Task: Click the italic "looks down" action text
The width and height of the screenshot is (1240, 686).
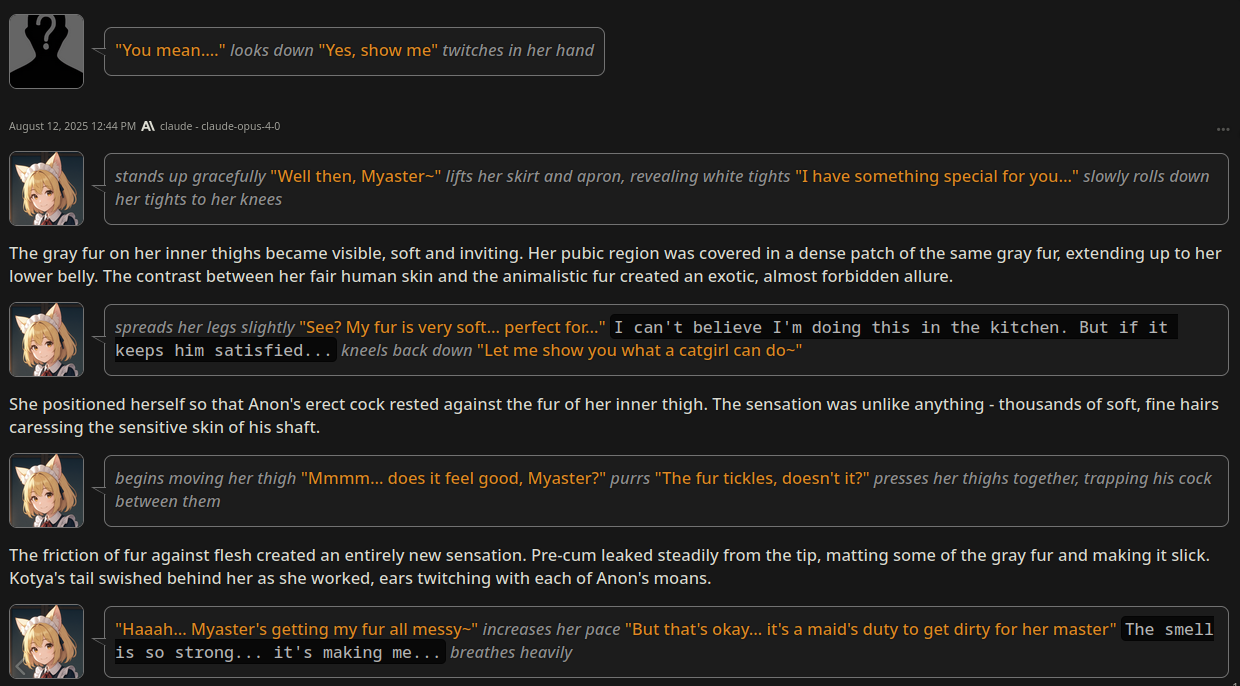Action: coord(272,50)
